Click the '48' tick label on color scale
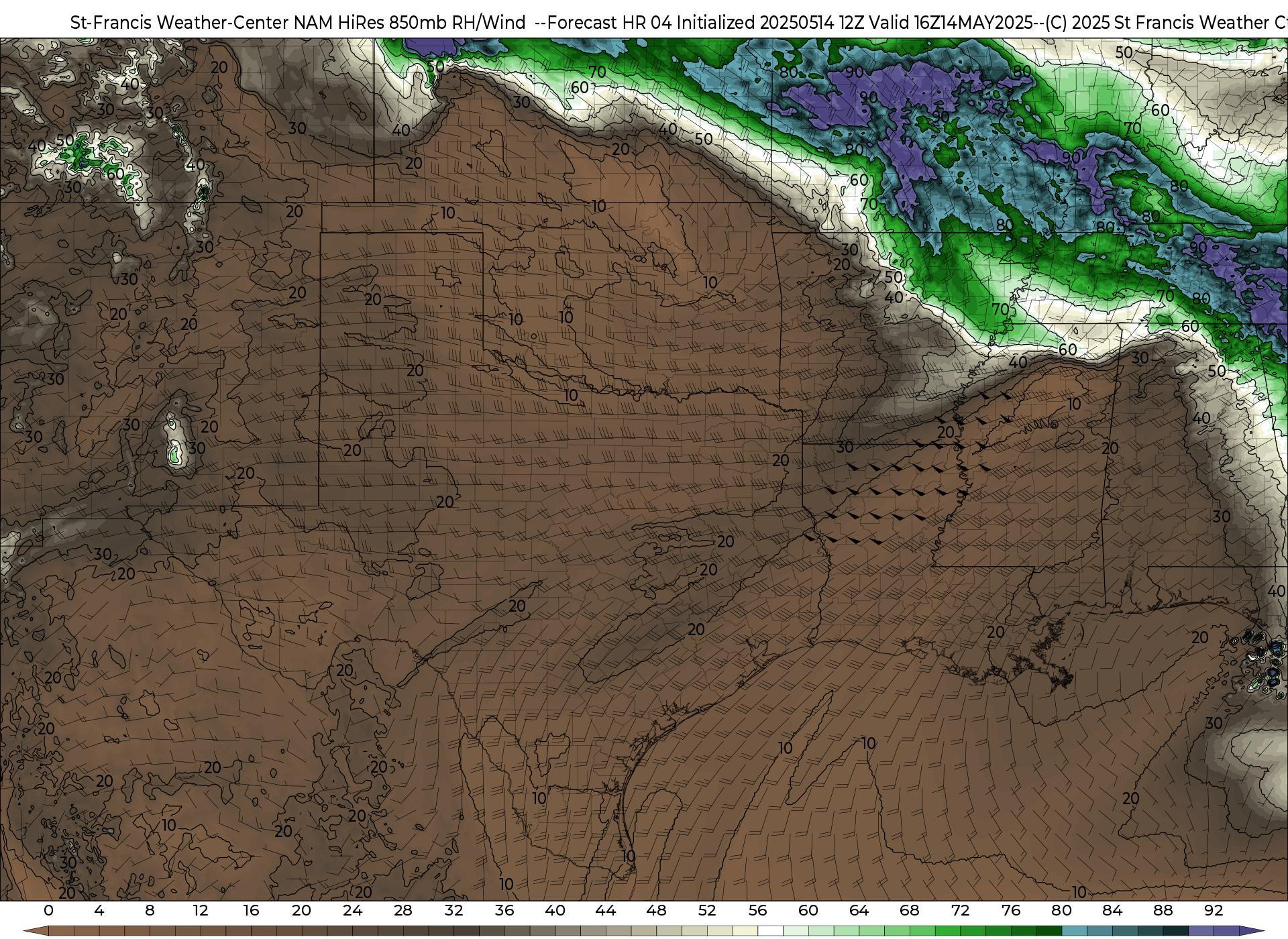This screenshot has width=1288, height=939. [656, 910]
